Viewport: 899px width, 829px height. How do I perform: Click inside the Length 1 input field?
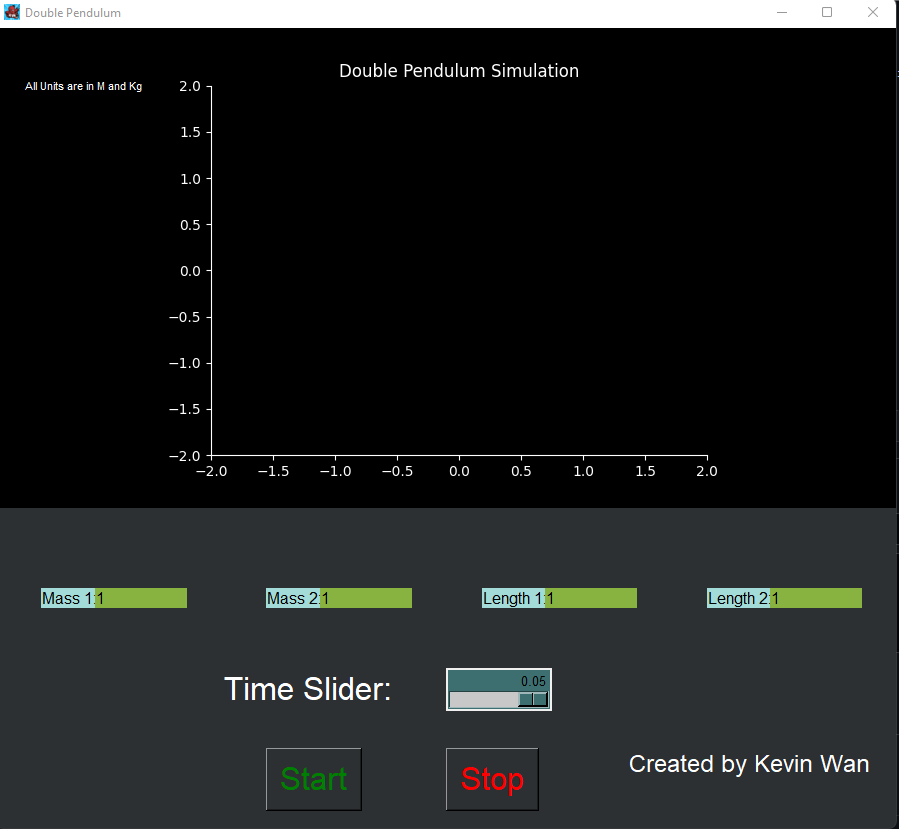pos(590,597)
